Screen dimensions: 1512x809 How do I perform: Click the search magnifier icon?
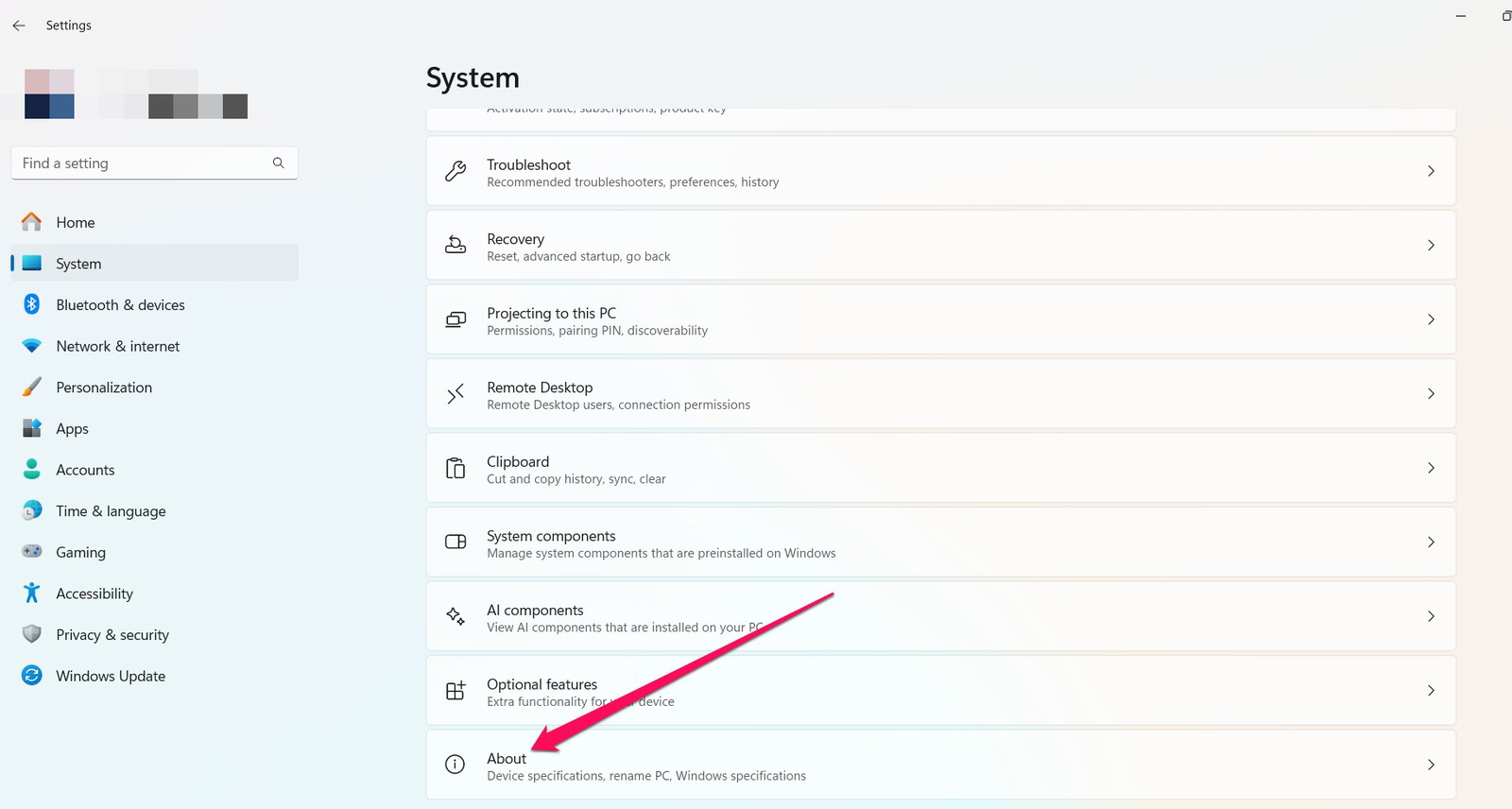tap(278, 163)
